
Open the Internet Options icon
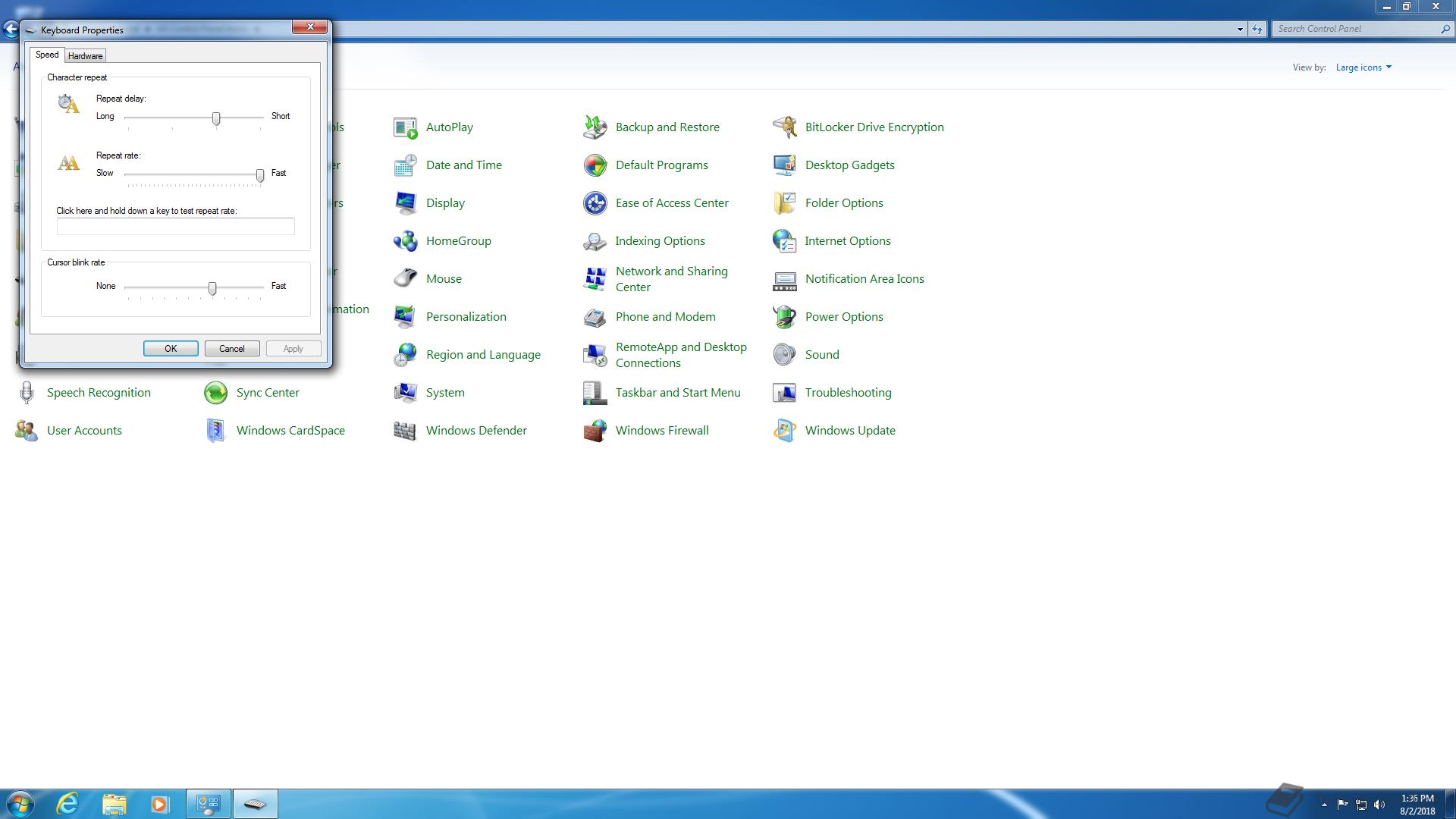point(784,241)
